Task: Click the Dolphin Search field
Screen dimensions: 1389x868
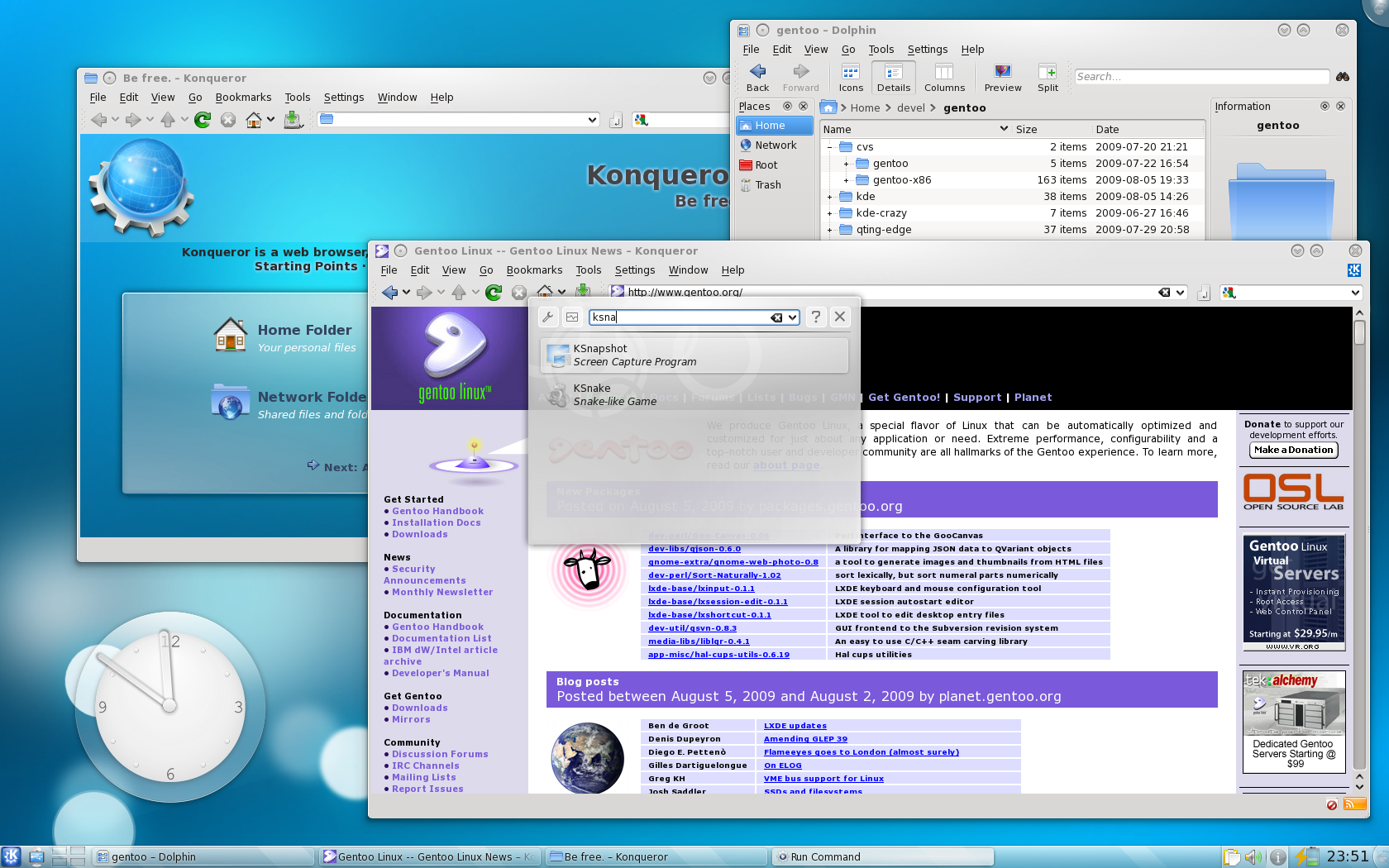Action: (1201, 76)
